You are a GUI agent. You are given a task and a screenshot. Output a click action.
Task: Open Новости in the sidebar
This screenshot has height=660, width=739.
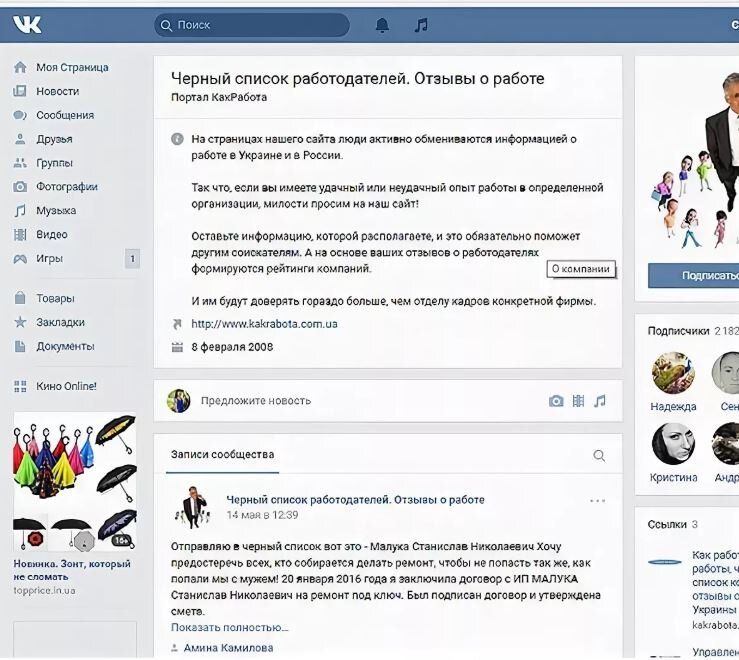coord(57,91)
